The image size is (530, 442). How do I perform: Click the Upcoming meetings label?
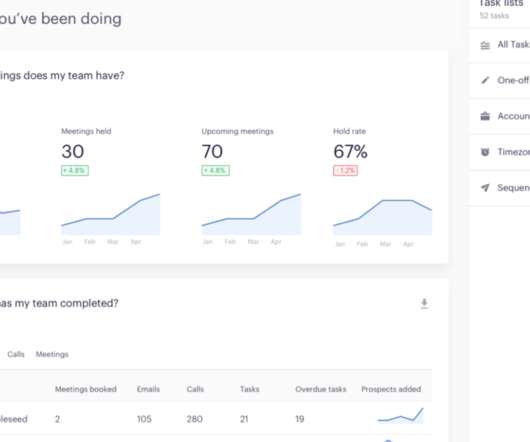tap(237, 131)
